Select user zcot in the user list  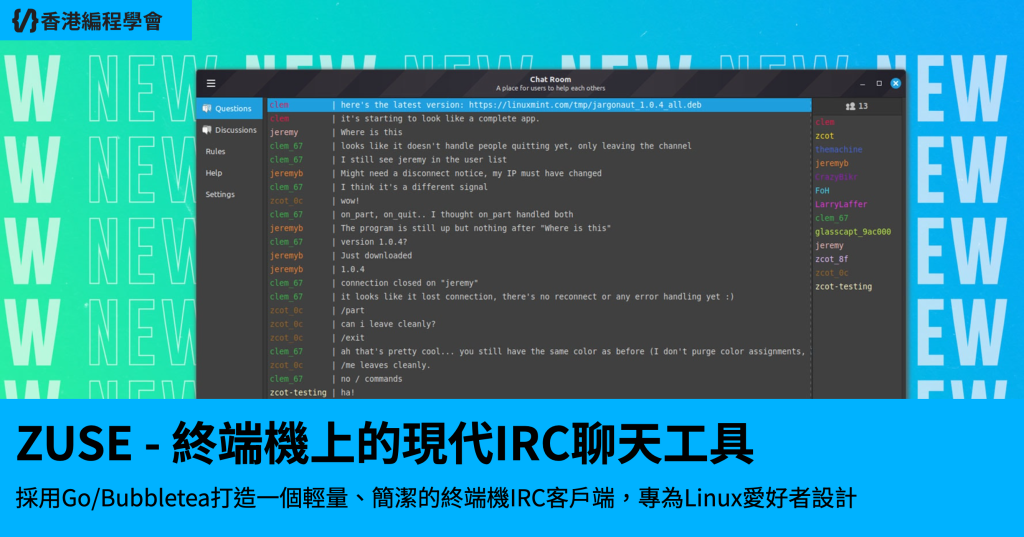tap(824, 136)
